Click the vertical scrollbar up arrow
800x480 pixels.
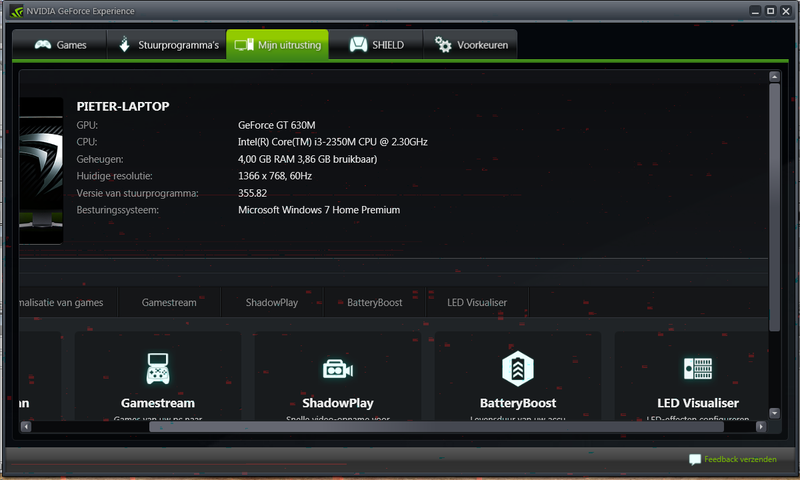click(774, 77)
